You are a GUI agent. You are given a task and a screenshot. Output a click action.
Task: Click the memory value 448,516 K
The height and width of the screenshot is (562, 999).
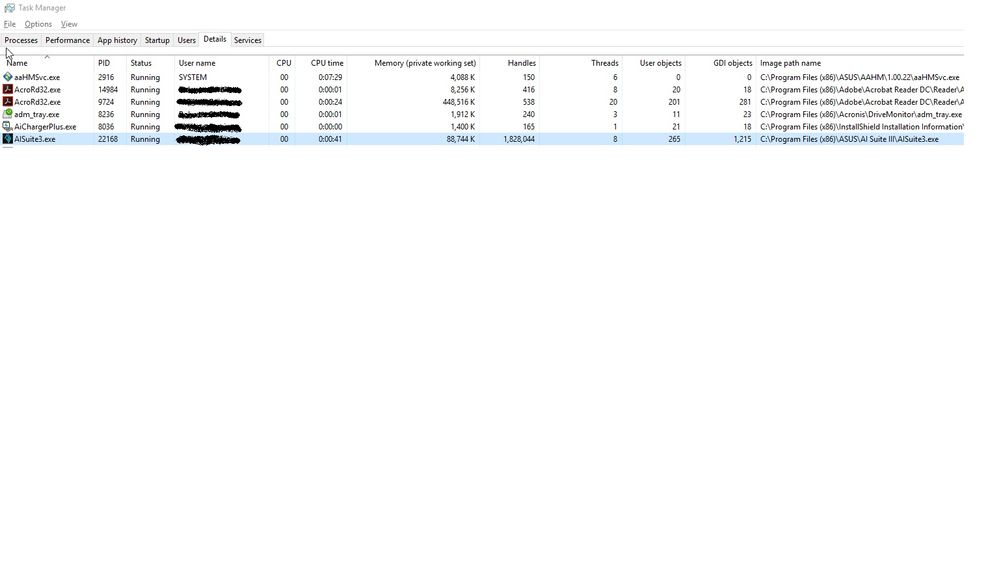459,102
